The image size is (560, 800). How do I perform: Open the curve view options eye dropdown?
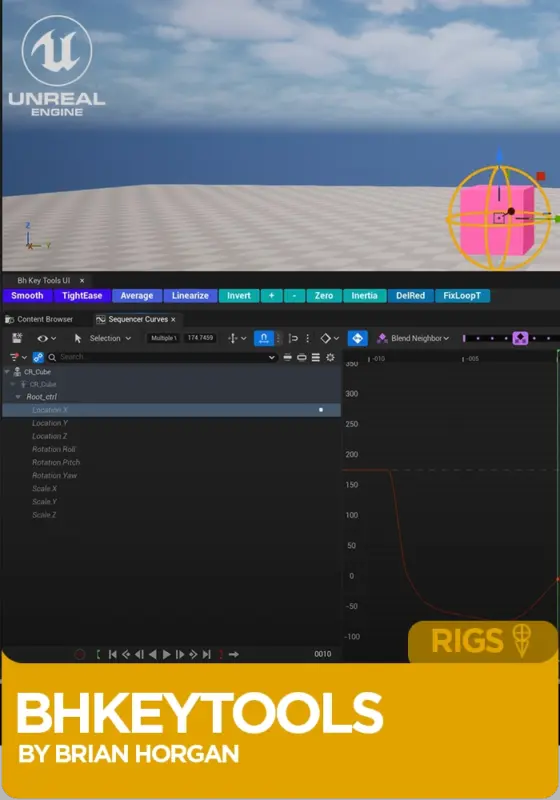(x=46, y=338)
